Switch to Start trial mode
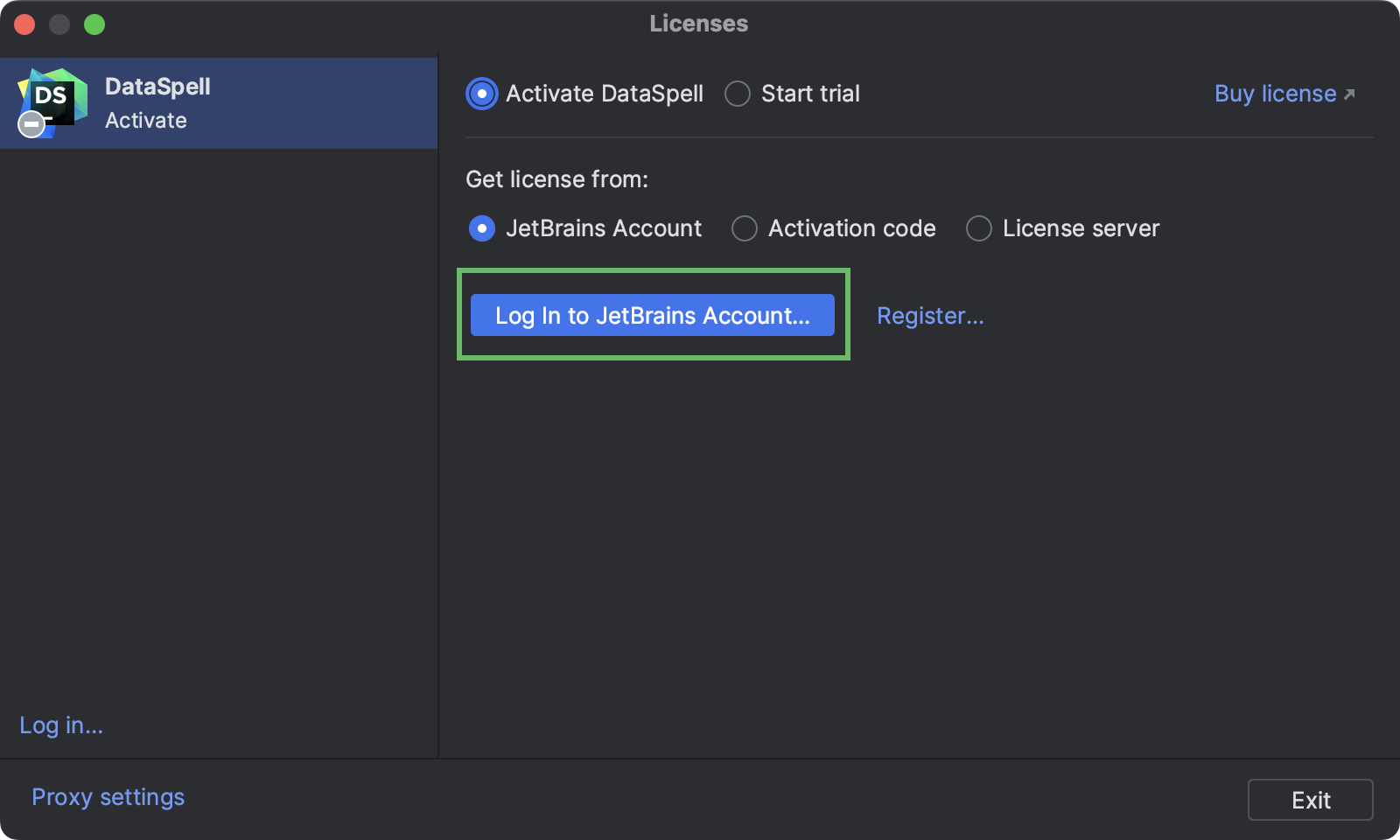1400x840 pixels. tap(738, 94)
